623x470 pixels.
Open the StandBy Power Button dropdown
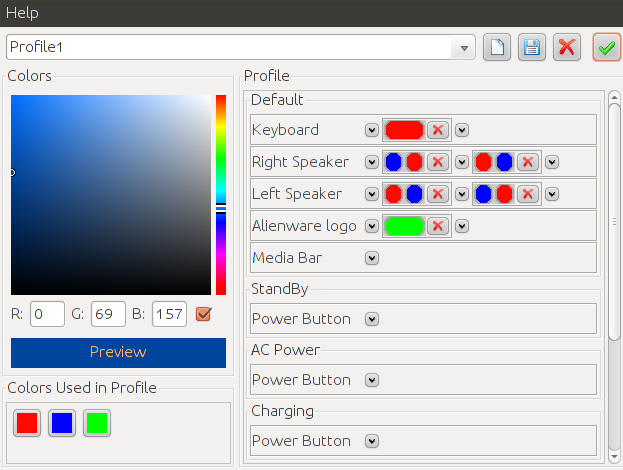(x=372, y=319)
